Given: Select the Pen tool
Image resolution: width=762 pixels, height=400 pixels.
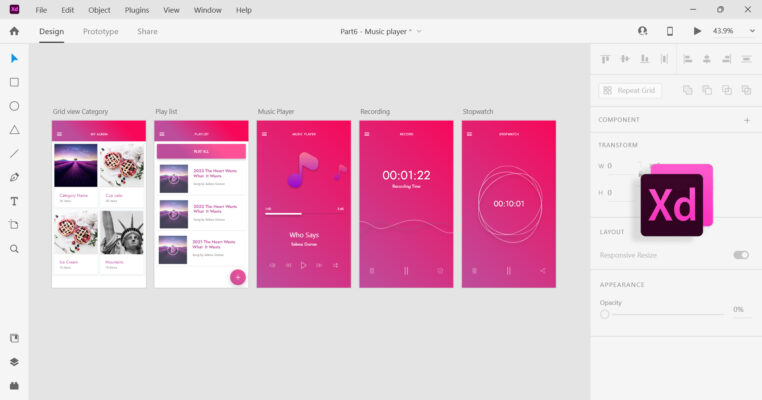Looking at the screenshot, I should tap(14, 177).
